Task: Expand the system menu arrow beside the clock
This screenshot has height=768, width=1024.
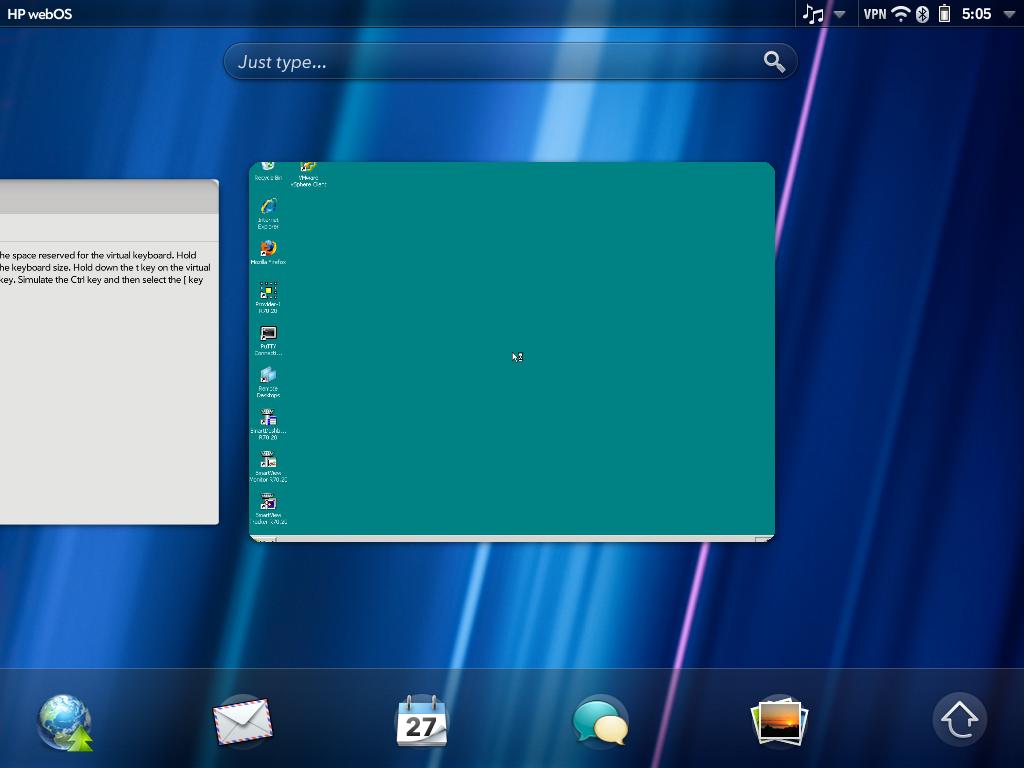Action: coord(1009,14)
